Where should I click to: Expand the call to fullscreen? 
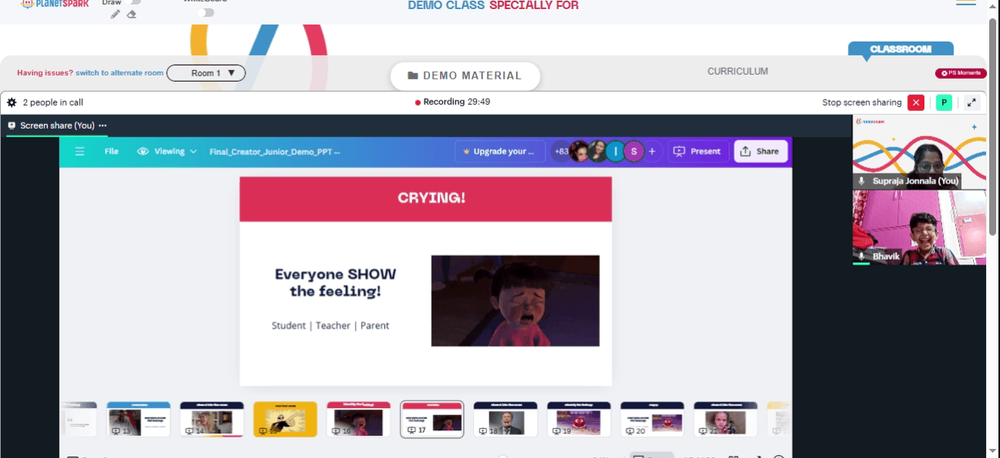(x=971, y=103)
